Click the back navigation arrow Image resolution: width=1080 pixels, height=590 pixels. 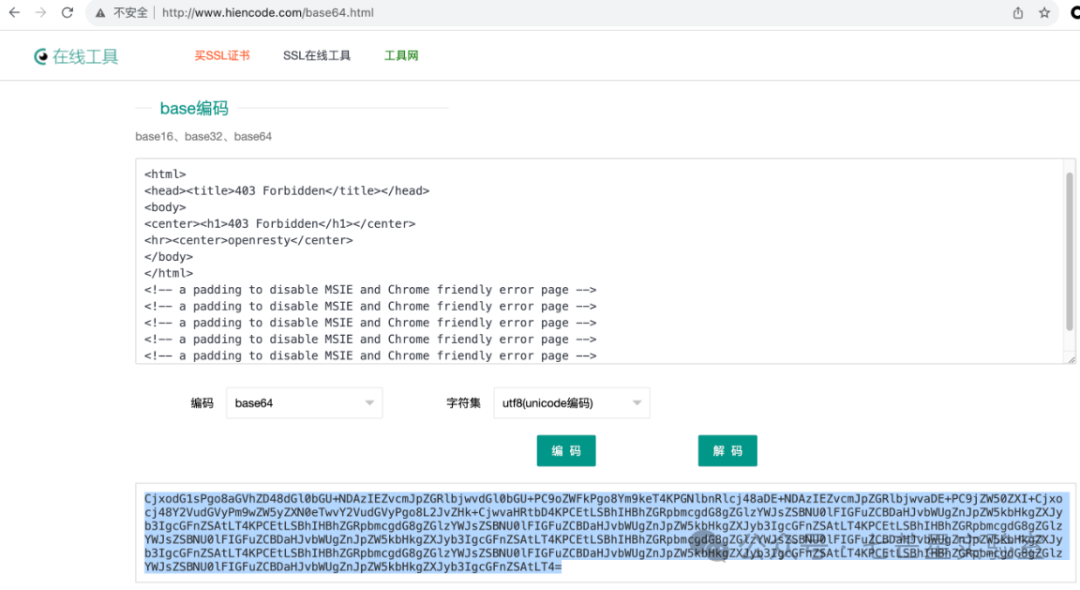[14, 14]
